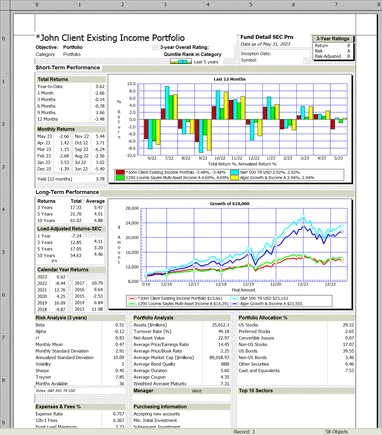Click the 'Average Duration' row label
The width and height of the screenshot is (382, 435).
(x=150, y=370)
